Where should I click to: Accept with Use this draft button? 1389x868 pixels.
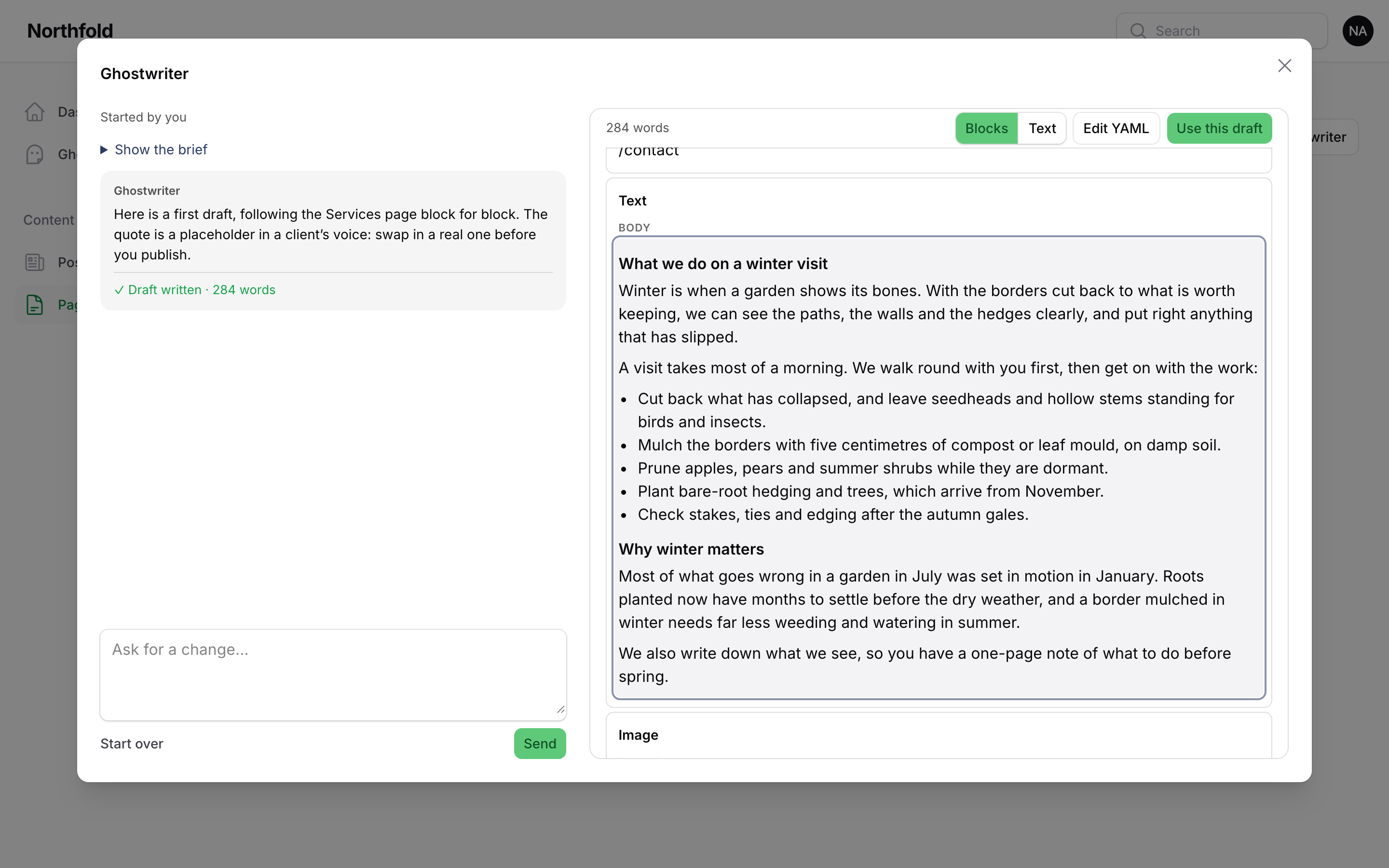pos(1219,128)
